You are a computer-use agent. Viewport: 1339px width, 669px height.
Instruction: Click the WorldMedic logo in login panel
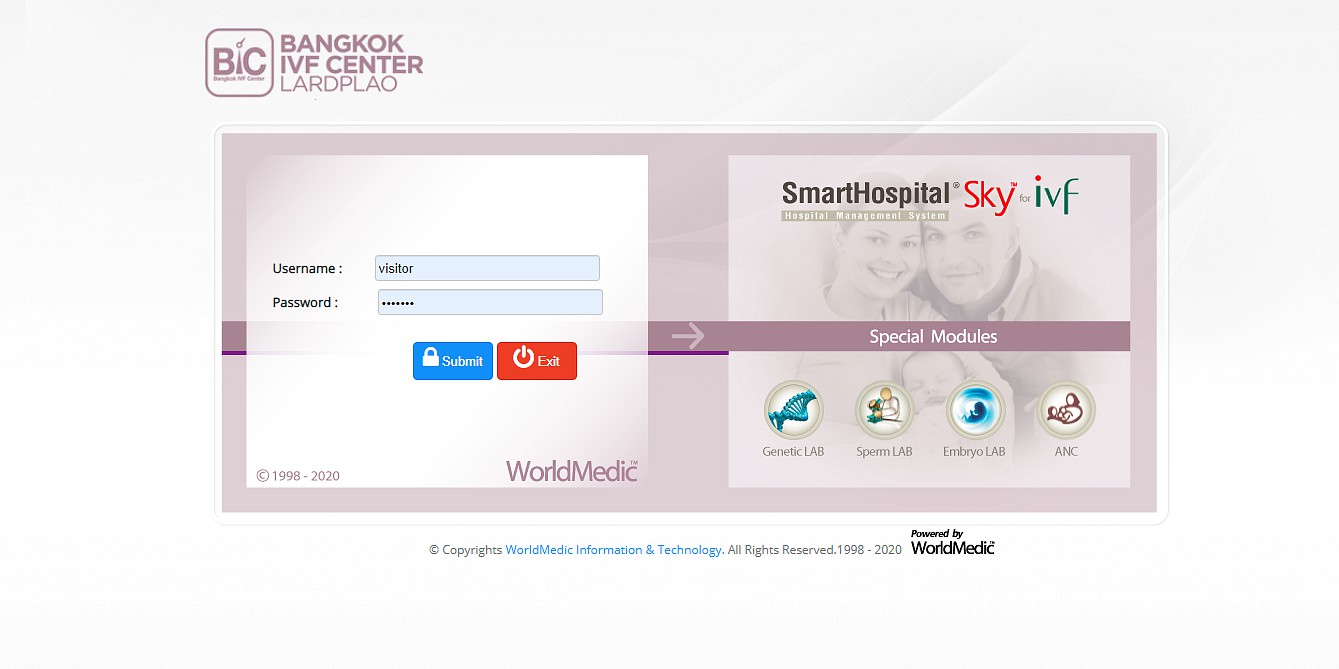click(572, 470)
